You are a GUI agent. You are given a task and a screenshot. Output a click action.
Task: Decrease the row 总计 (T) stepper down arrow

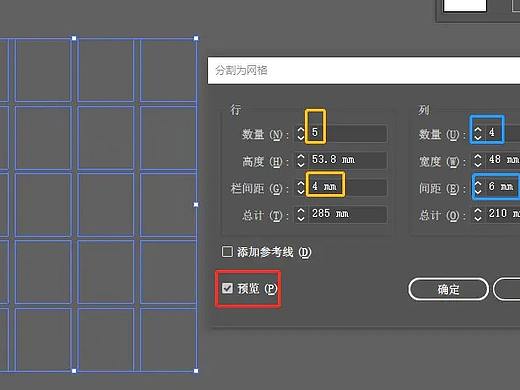[301, 219]
